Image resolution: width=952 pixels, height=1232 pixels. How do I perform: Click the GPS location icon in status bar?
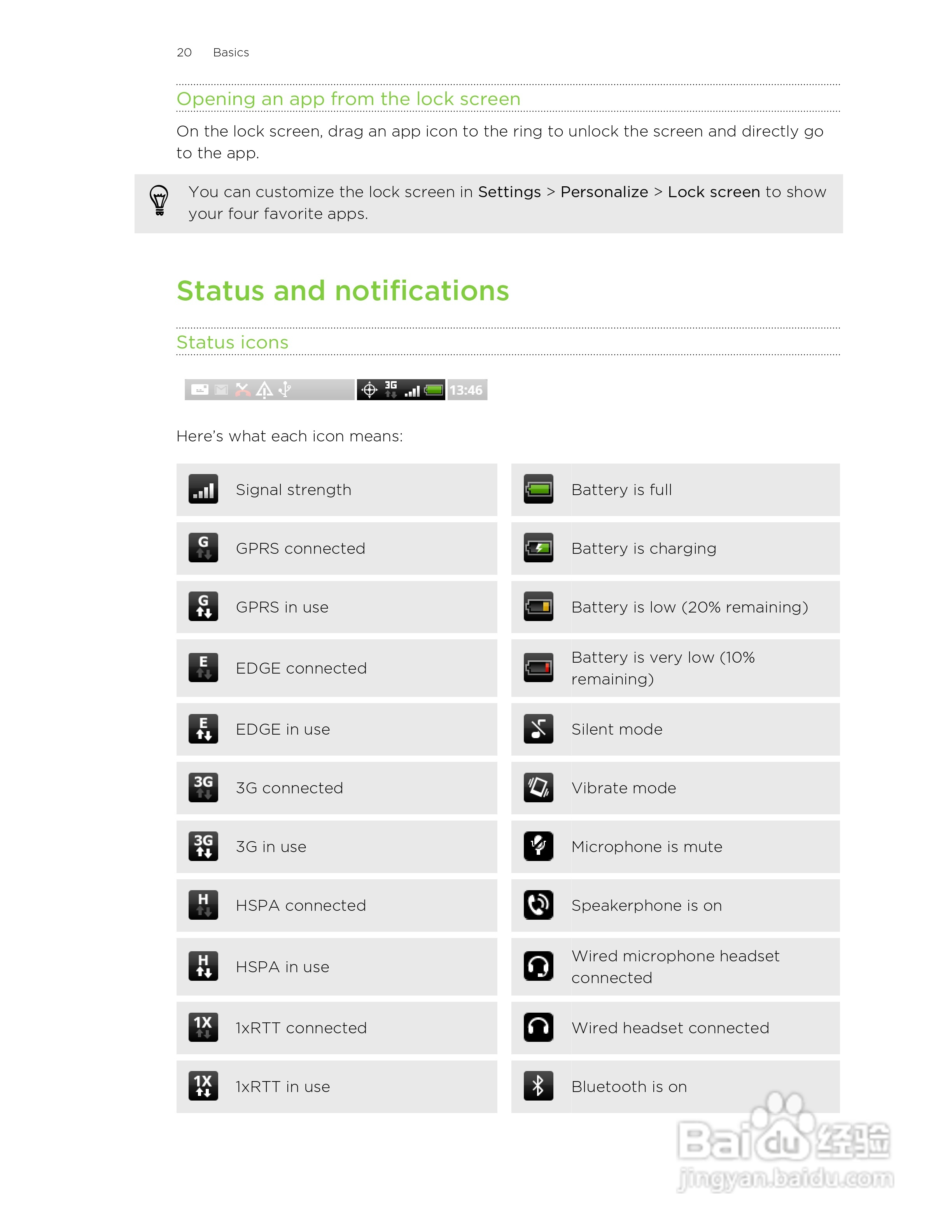(369, 390)
